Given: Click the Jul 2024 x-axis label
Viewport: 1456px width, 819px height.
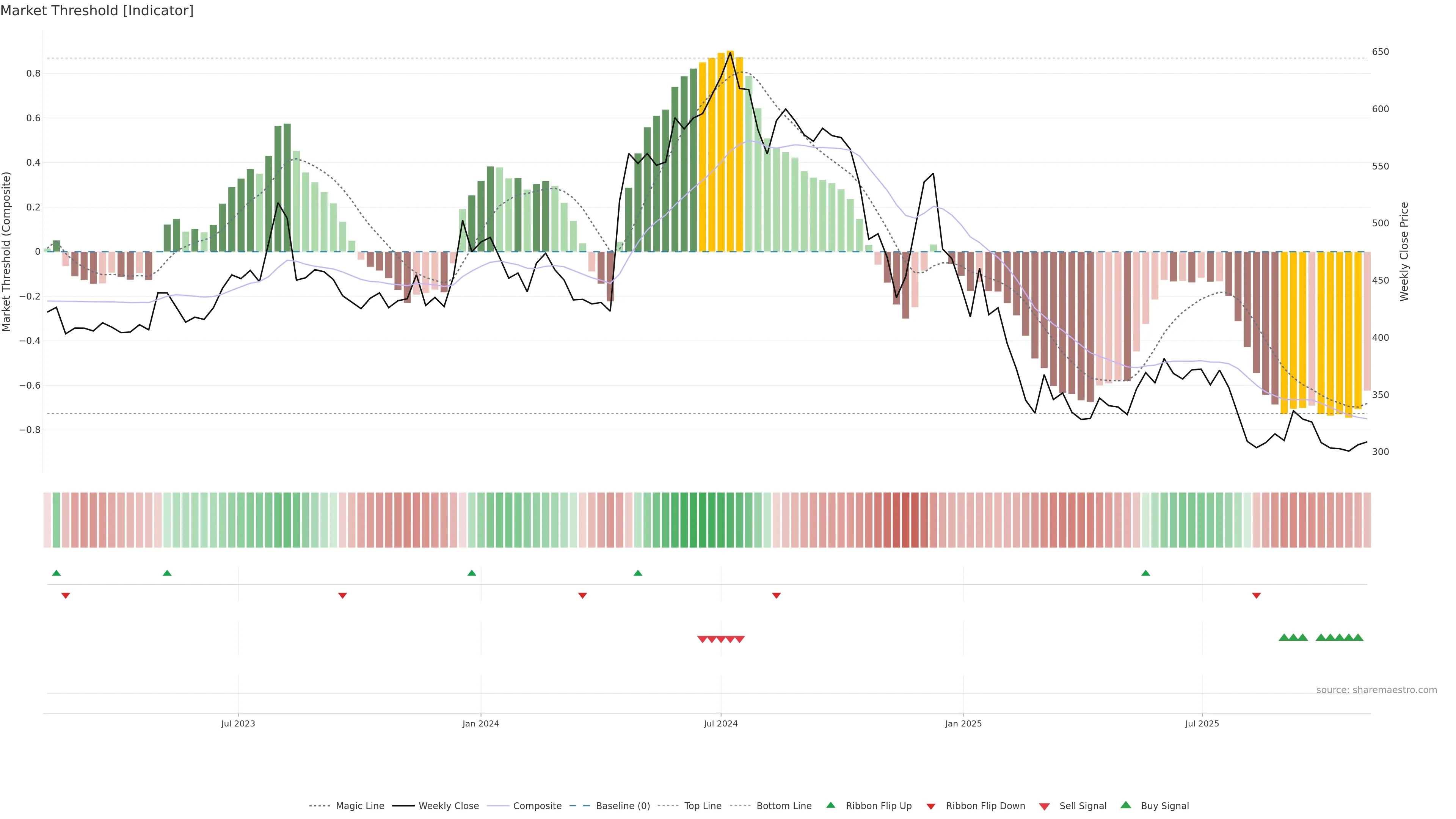Looking at the screenshot, I should tap(721, 723).
